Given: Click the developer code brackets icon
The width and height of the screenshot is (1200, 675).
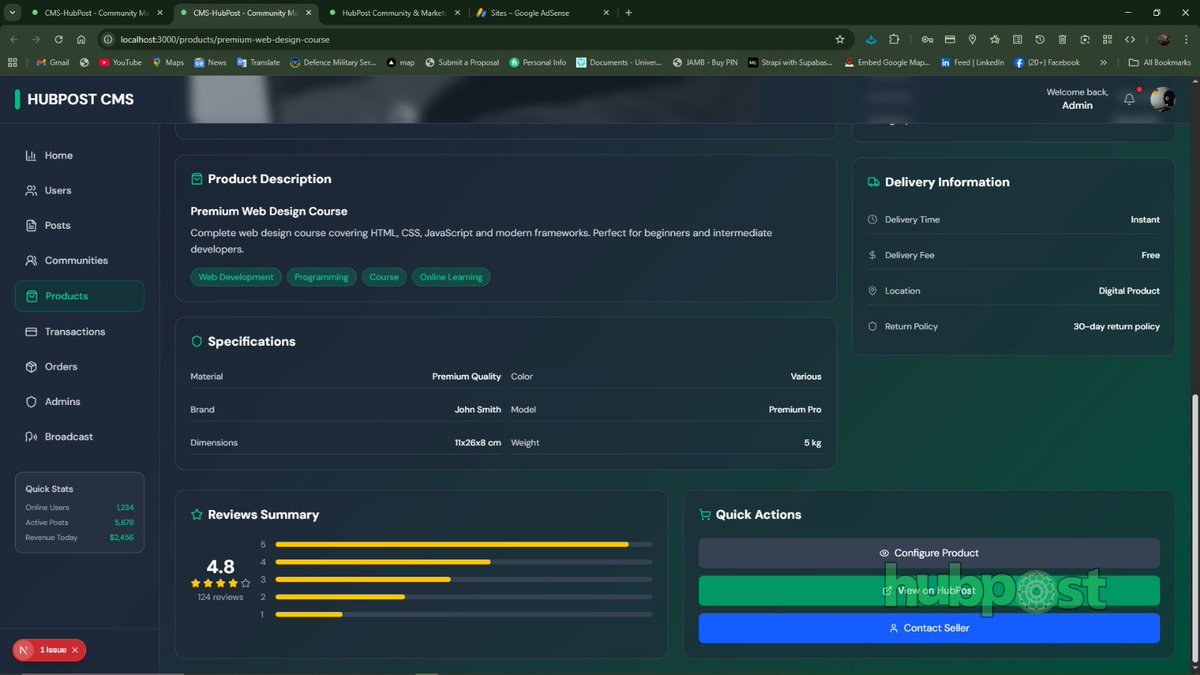Looking at the screenshot, I should tap(1130, 39).
